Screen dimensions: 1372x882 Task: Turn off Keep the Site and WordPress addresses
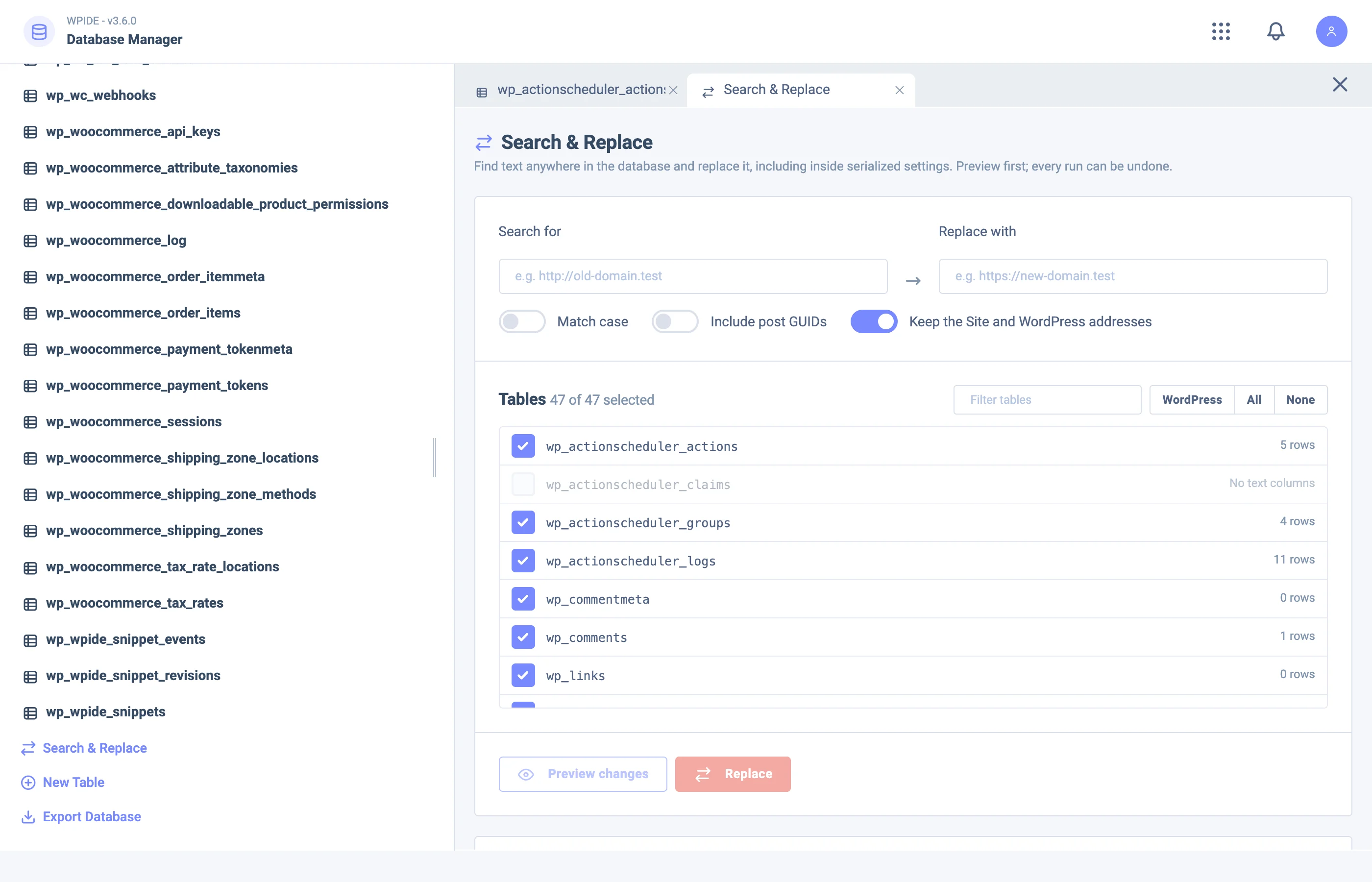[873, 321]
